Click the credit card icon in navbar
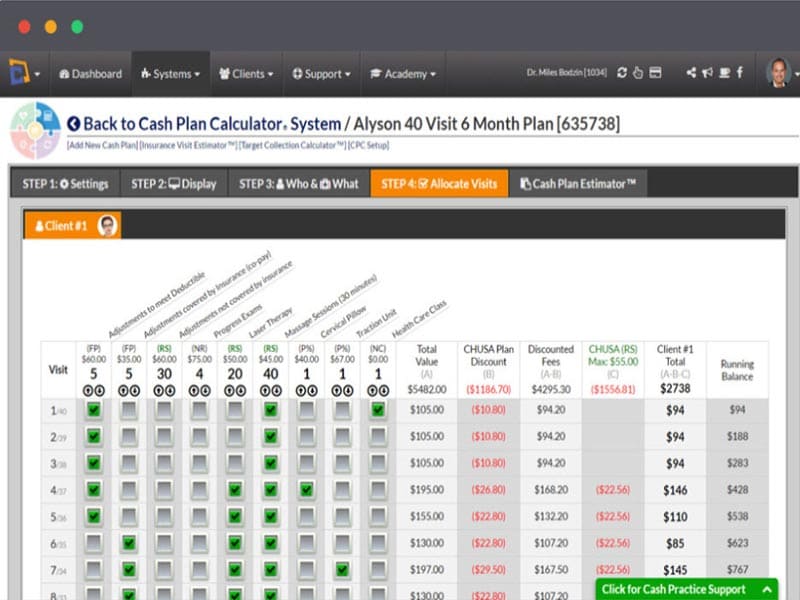The image size is (800, 600). [x=655, y=73]
